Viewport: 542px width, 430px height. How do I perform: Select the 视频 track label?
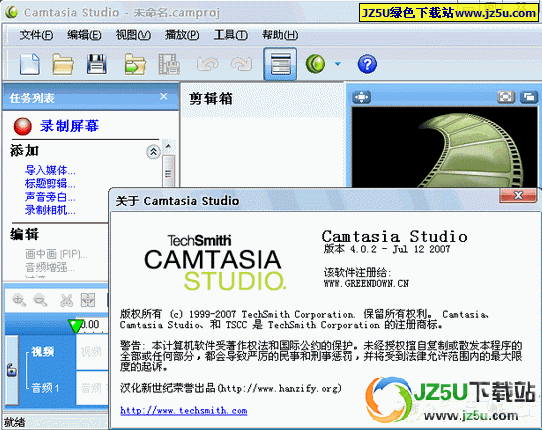point(43,352)
